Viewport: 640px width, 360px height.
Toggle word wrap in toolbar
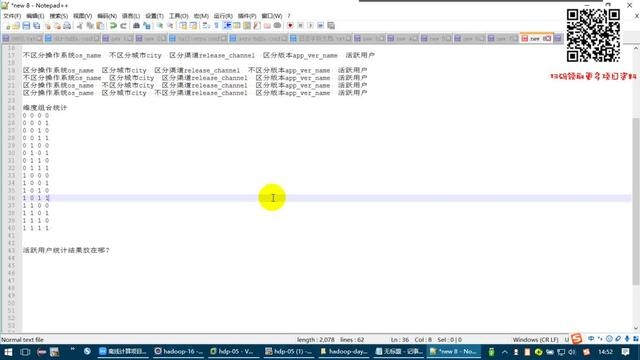coord(206,26)
